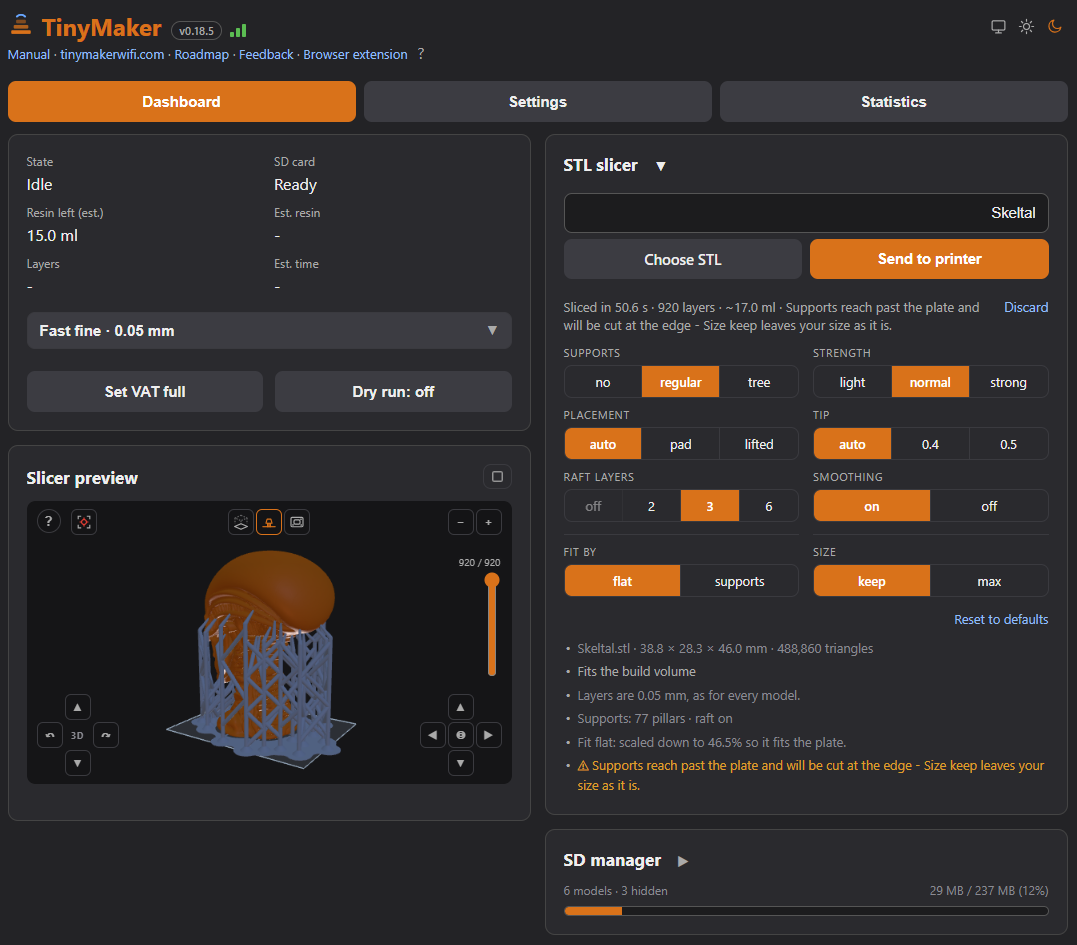Pan left with the left arrow button
This screenshot has height=945, width=1077.
tap(433, 735)
